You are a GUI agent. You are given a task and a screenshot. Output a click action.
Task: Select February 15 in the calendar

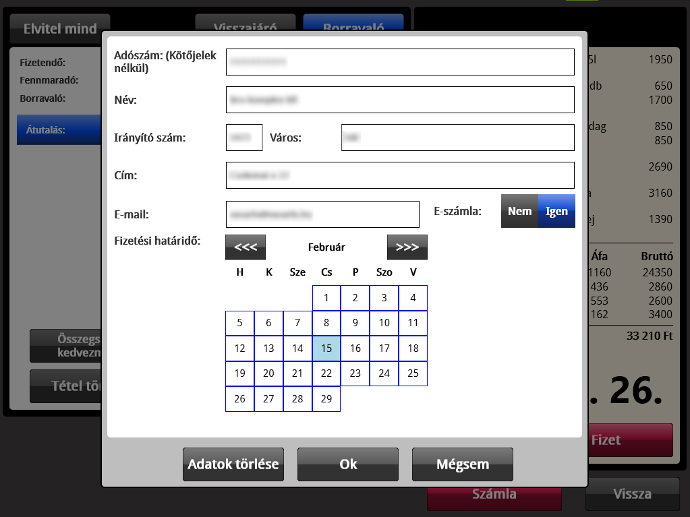pos(326,348)
